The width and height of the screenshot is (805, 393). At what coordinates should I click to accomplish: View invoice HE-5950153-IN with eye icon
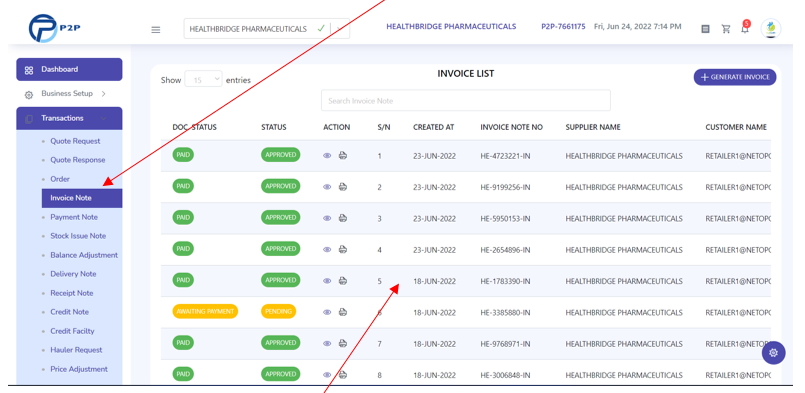pos(327,218)
